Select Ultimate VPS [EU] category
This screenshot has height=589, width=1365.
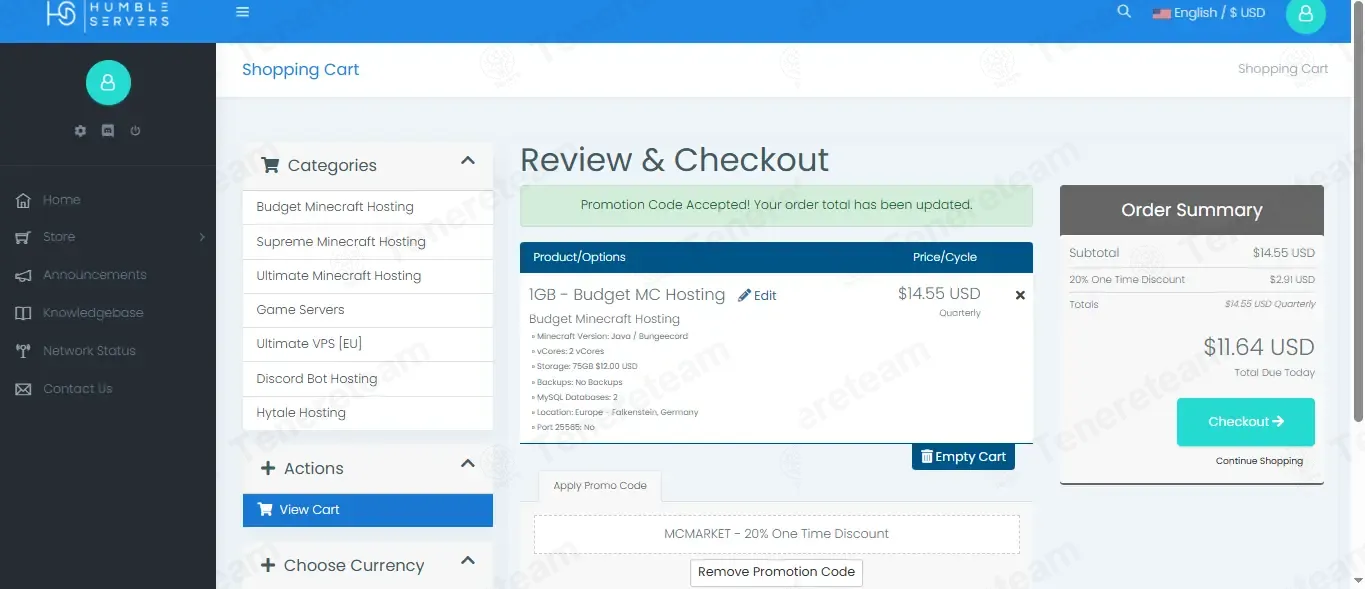[x=368, y=344]
